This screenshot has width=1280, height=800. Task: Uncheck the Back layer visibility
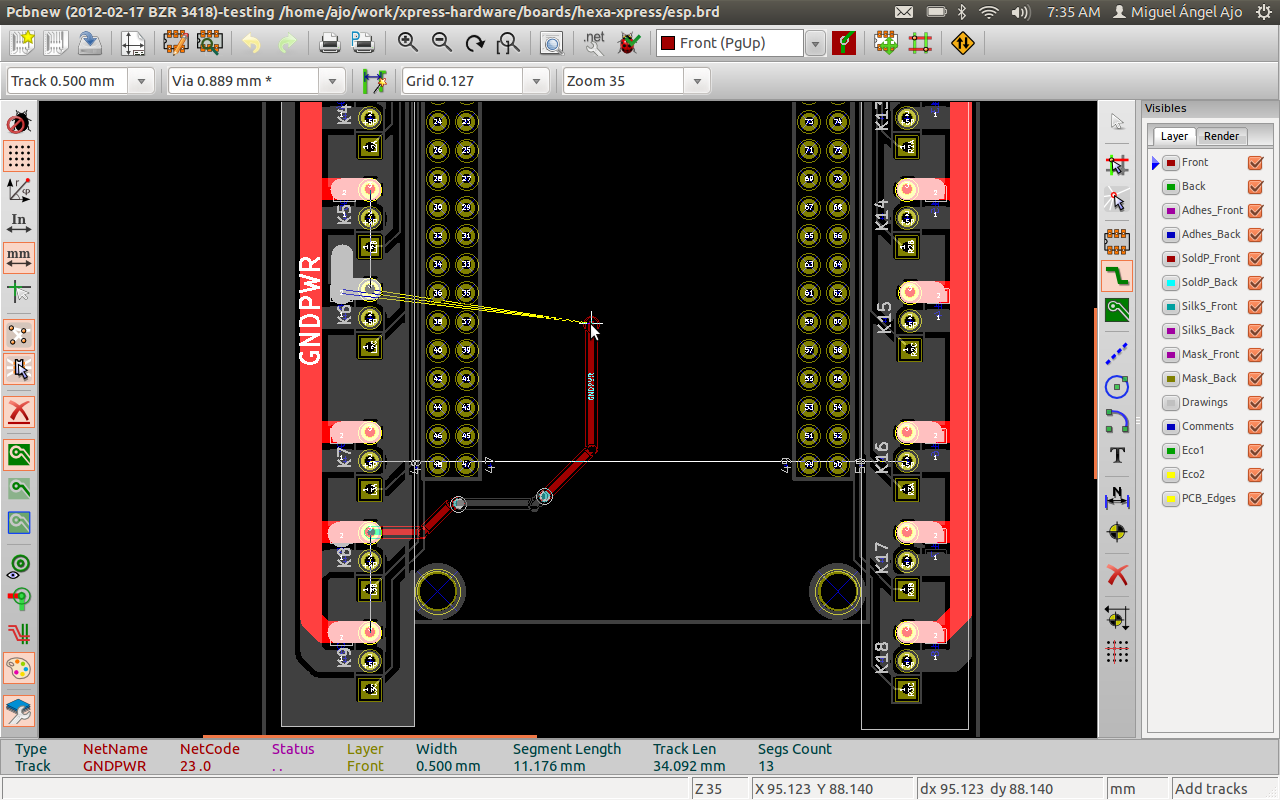point(1255,186)
